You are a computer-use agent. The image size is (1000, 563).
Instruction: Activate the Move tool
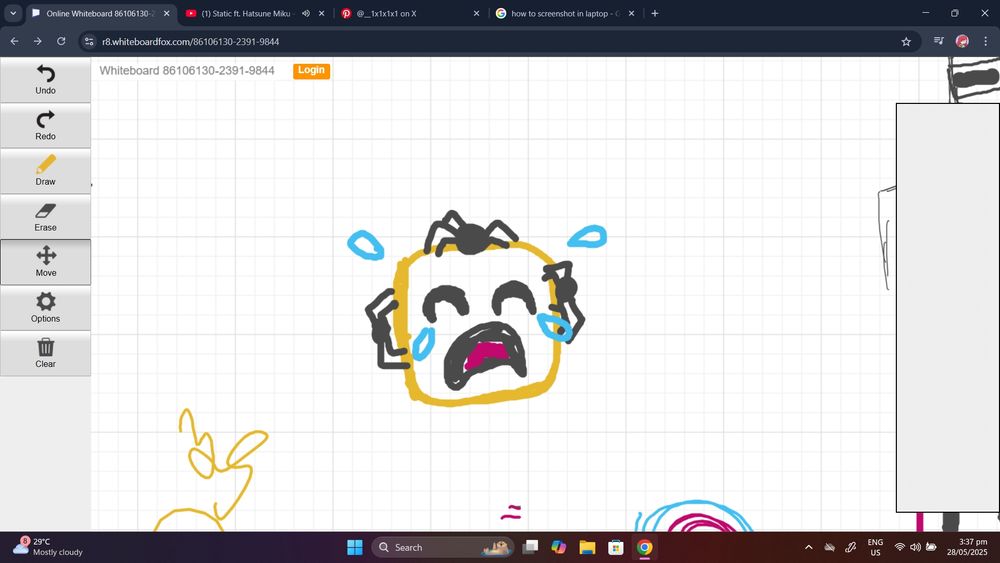coord(45,262)
